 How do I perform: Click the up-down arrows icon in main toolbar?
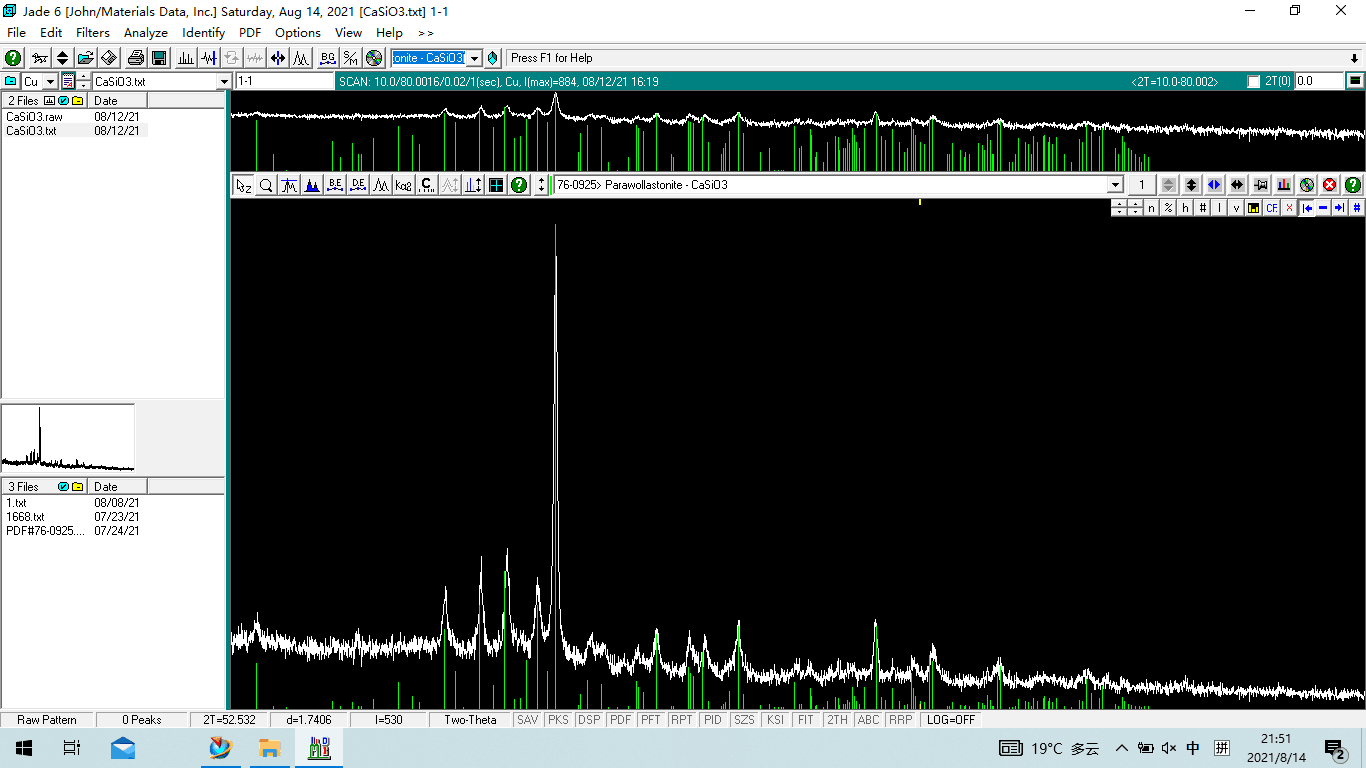pyautogui.click(x=62, y=58)
